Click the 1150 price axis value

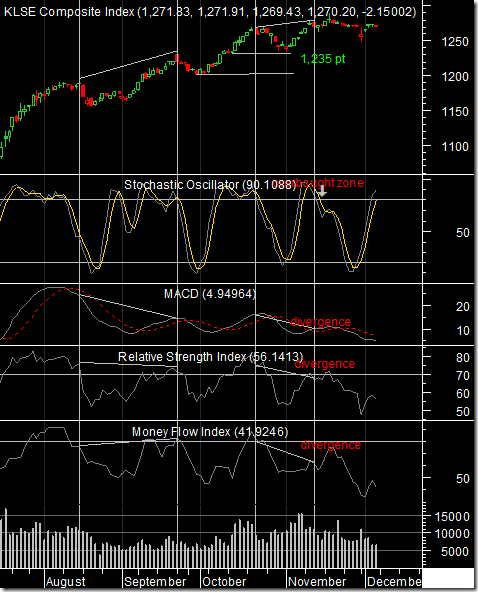point(455,112)
